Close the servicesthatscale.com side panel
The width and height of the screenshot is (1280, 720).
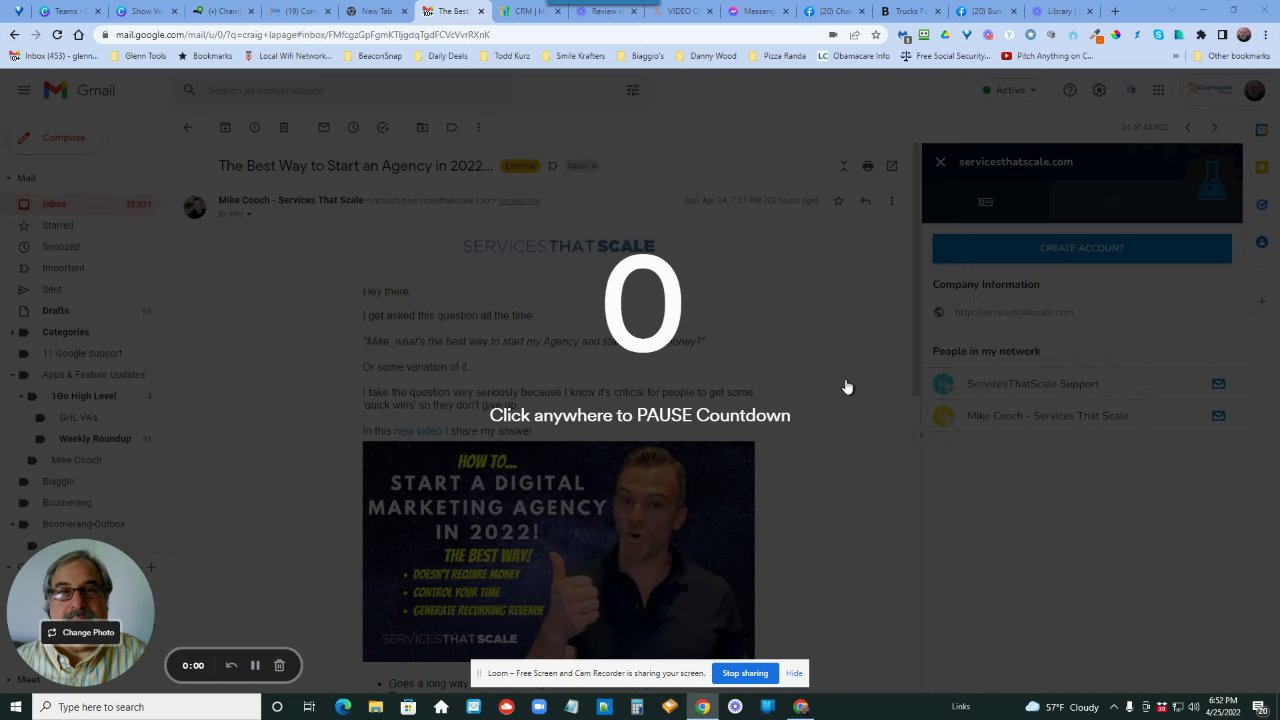[x=940, y=161]
